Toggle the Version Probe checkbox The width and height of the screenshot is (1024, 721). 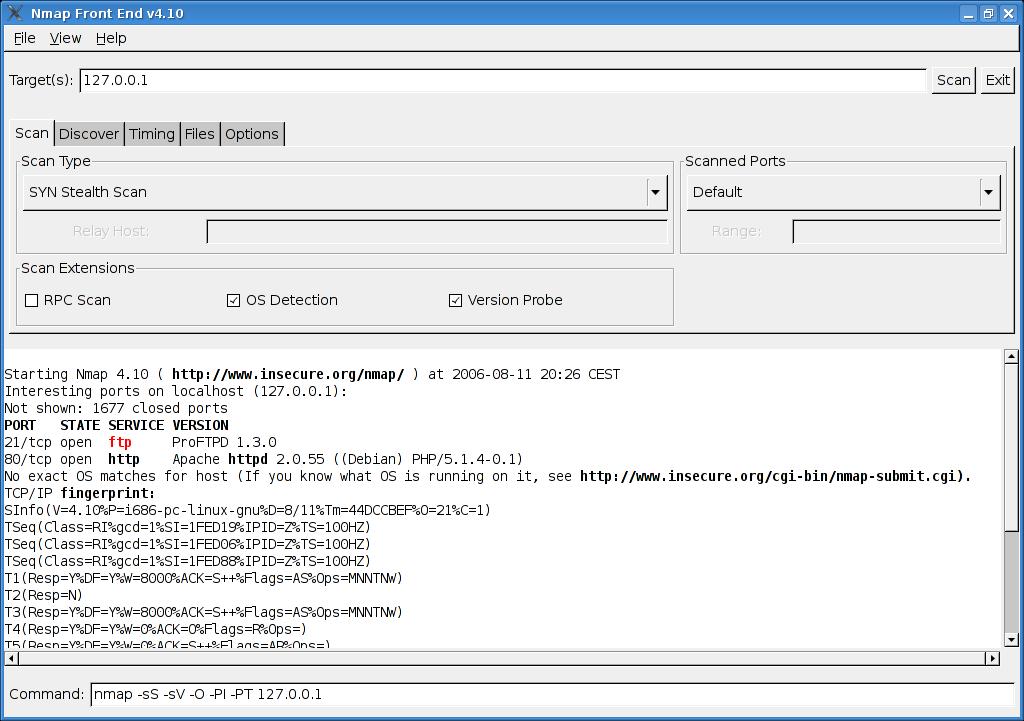pos(455,300)
